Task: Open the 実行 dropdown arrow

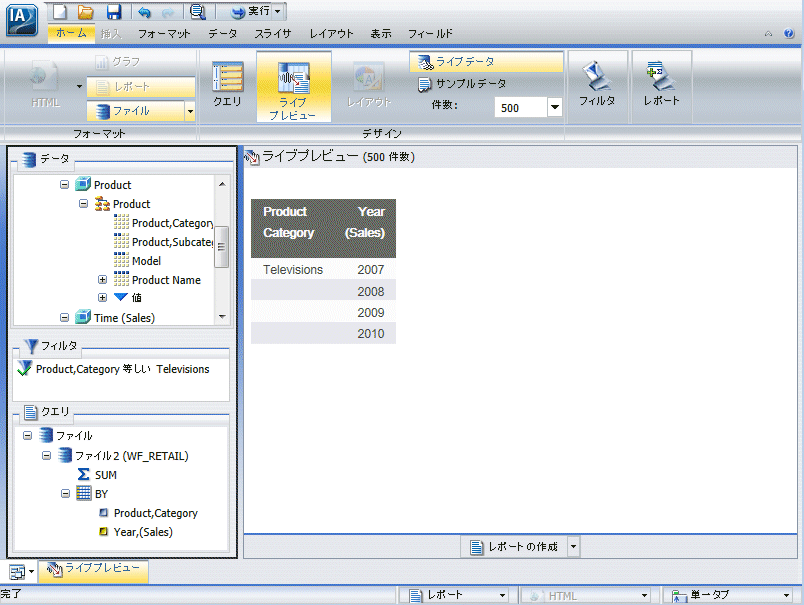Action: coord(277,11)
